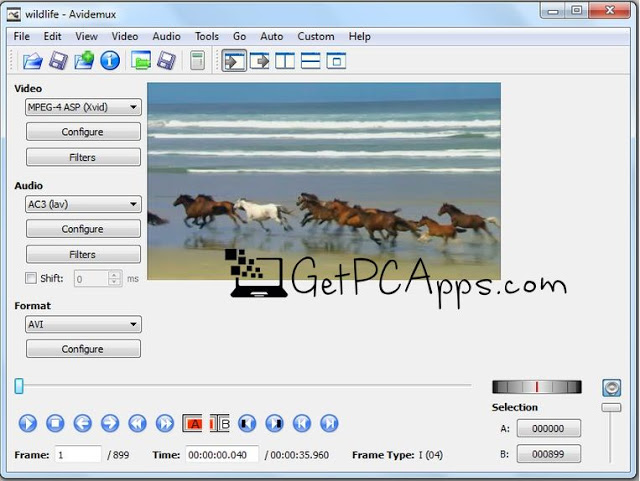The width and height of the screenshot is (640, 481).
Task: Enable the audio Shift checkbox
Action: coord(31,278)
